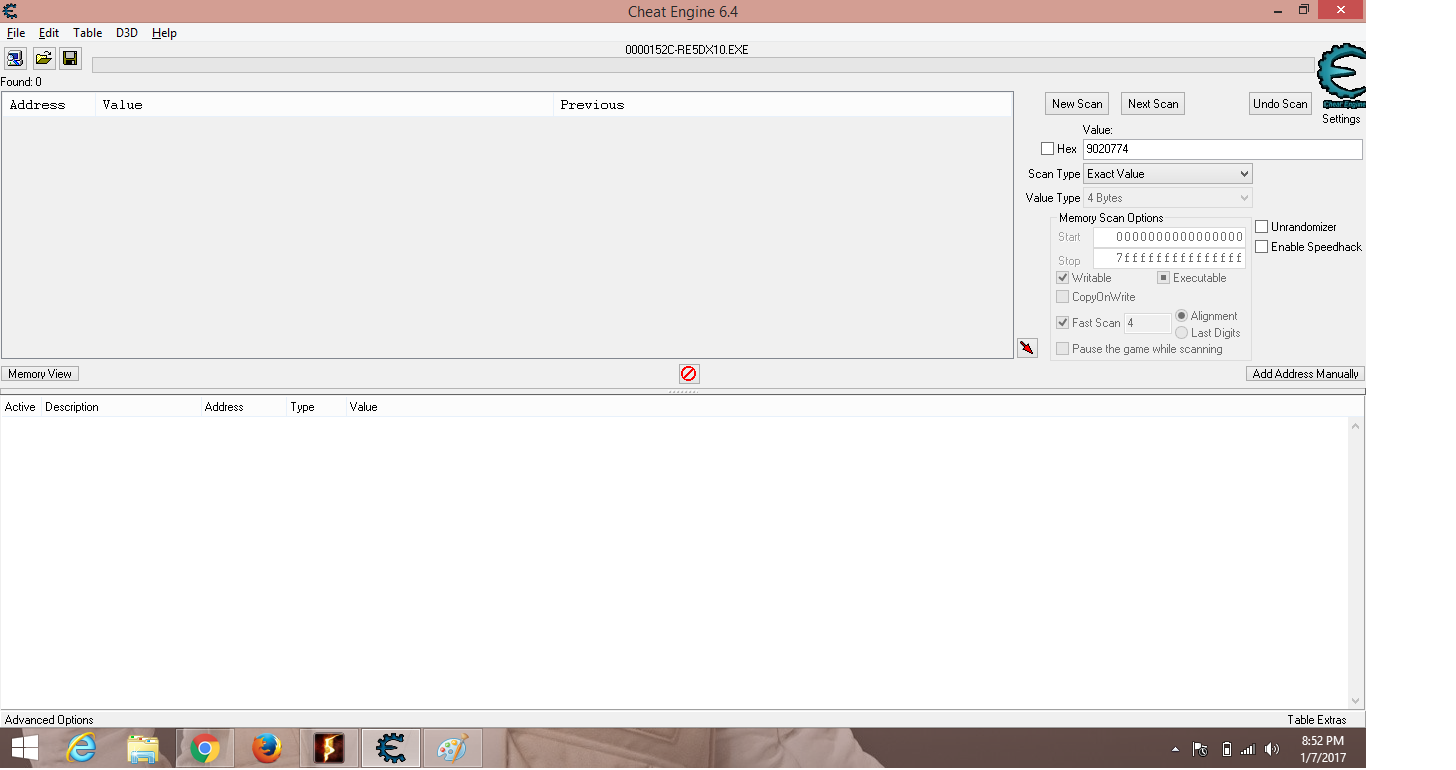Open Firefox from taskbar
Viewport: 1456px width, 770px height.
coord(267,748)
